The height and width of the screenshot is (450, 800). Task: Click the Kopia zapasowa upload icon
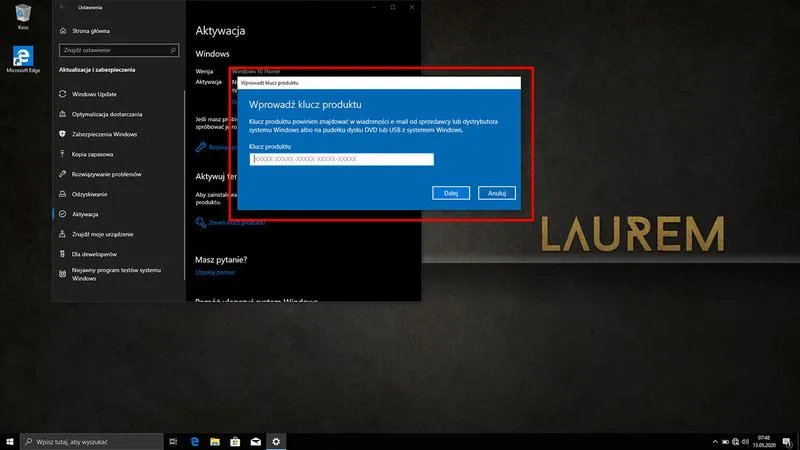62,154
